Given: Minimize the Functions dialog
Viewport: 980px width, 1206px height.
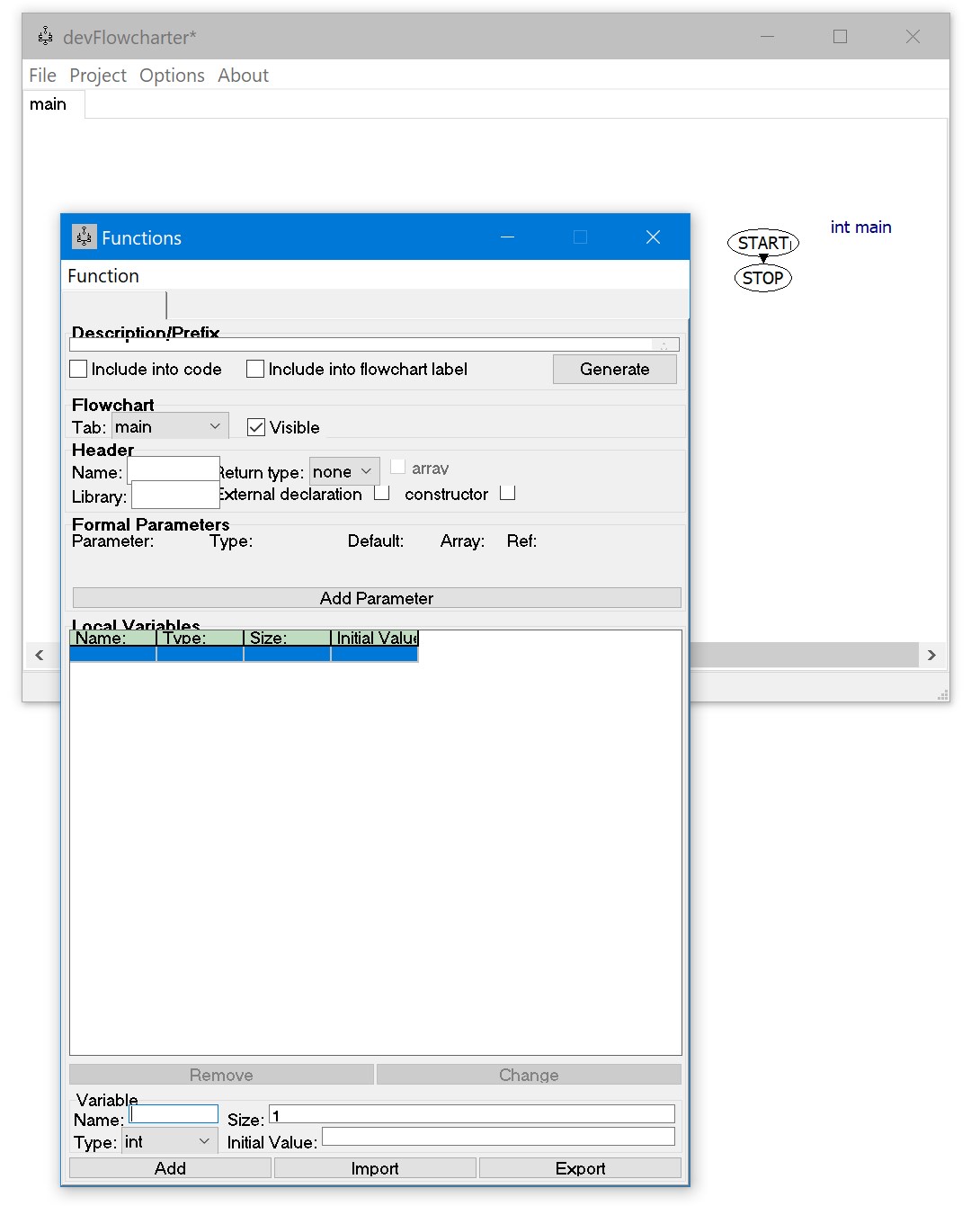Looking at the screenshot, I should 508,237.
